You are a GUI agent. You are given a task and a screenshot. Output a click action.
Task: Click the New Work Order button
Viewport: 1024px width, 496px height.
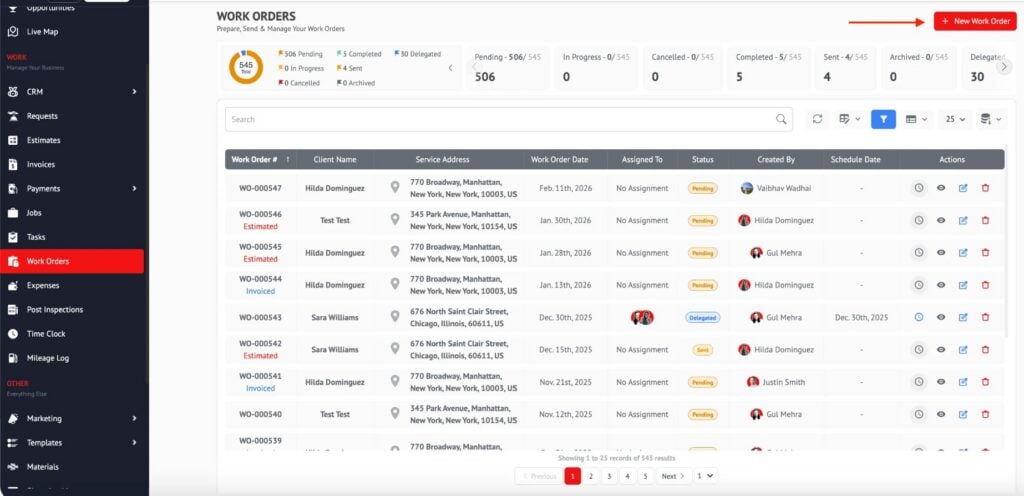coord(975,21)
